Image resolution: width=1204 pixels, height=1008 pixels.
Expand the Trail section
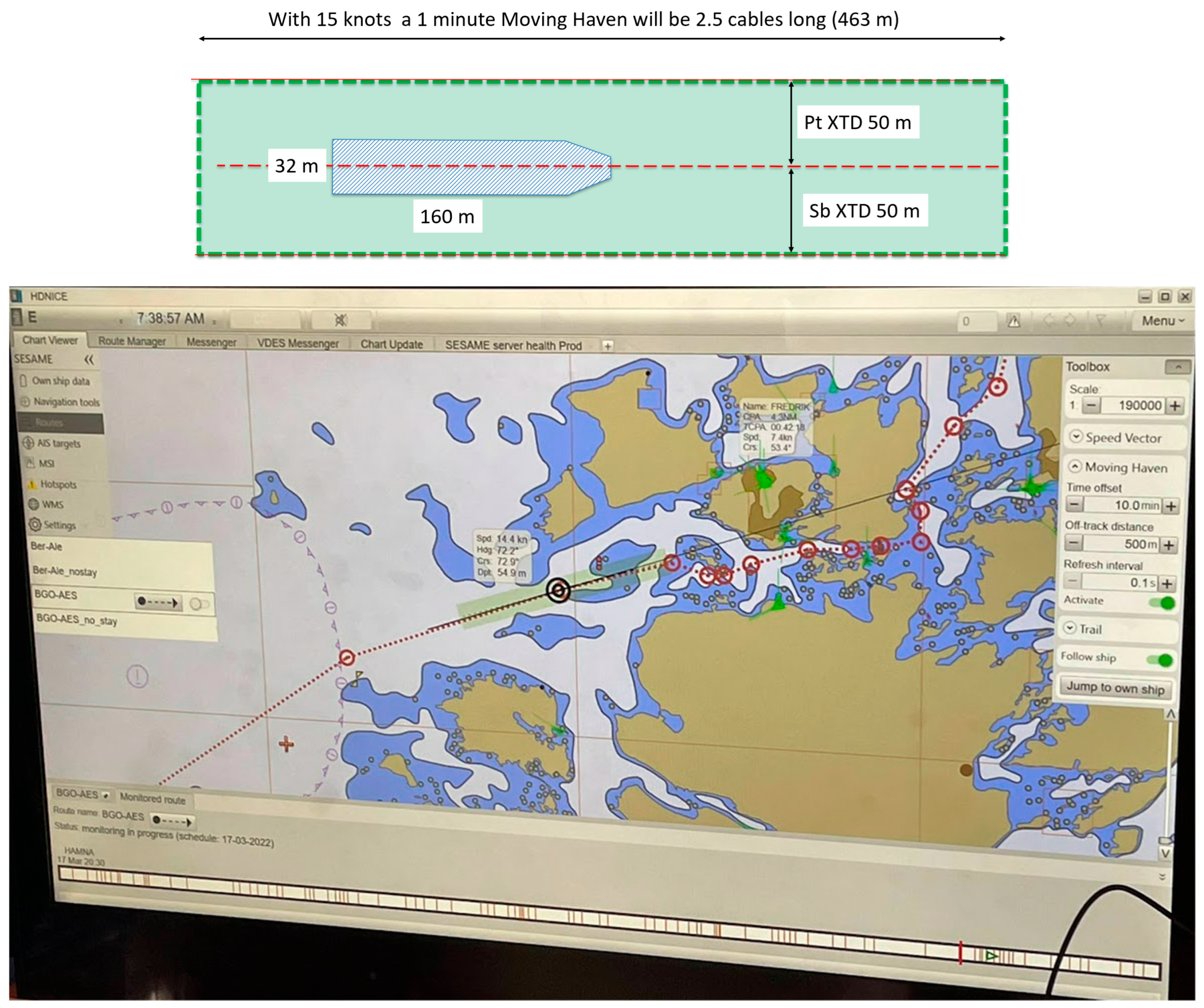(x=1070, y=628)
